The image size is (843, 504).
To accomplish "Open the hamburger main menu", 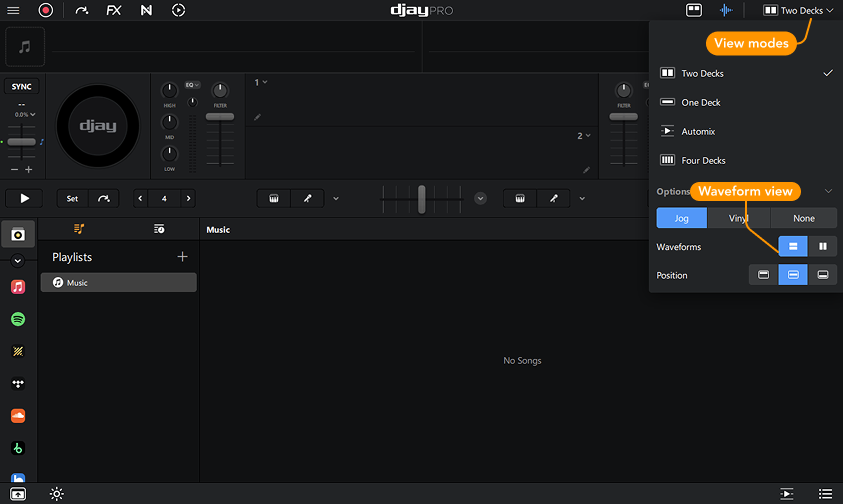I will tap(13, 10).
